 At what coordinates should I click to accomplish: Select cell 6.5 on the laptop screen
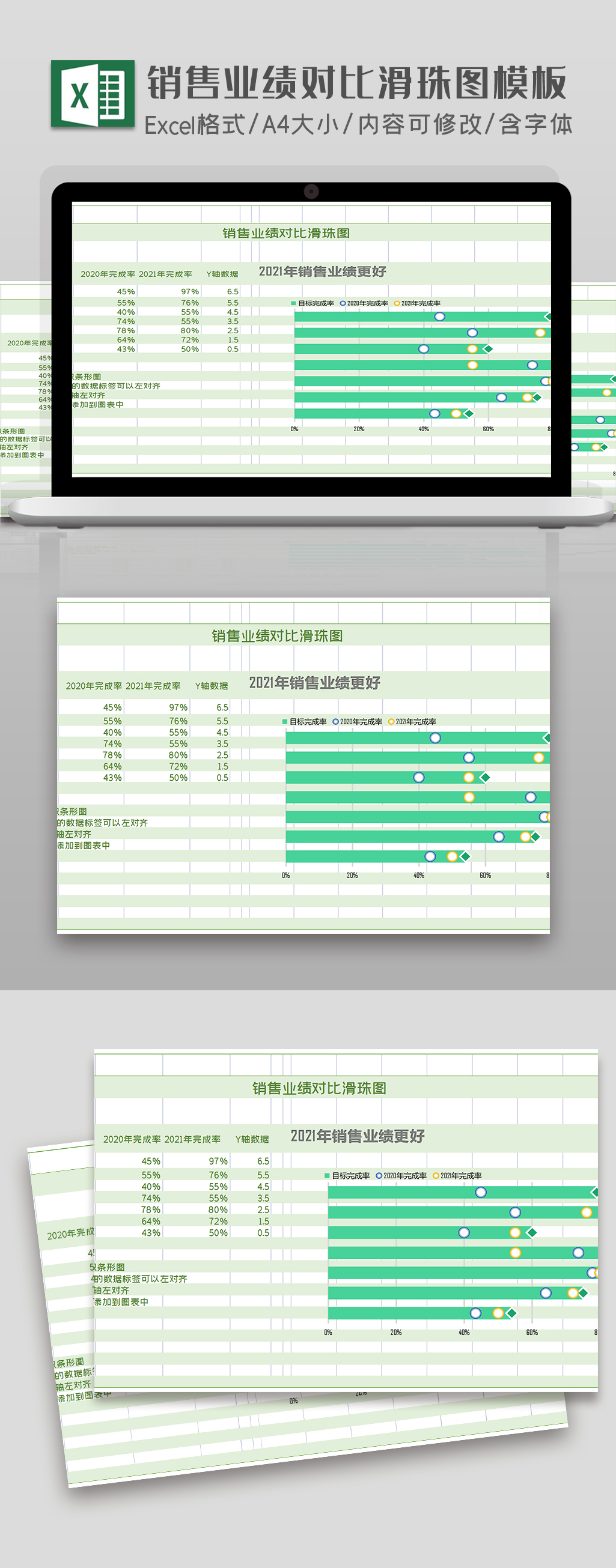coord(233,292)
